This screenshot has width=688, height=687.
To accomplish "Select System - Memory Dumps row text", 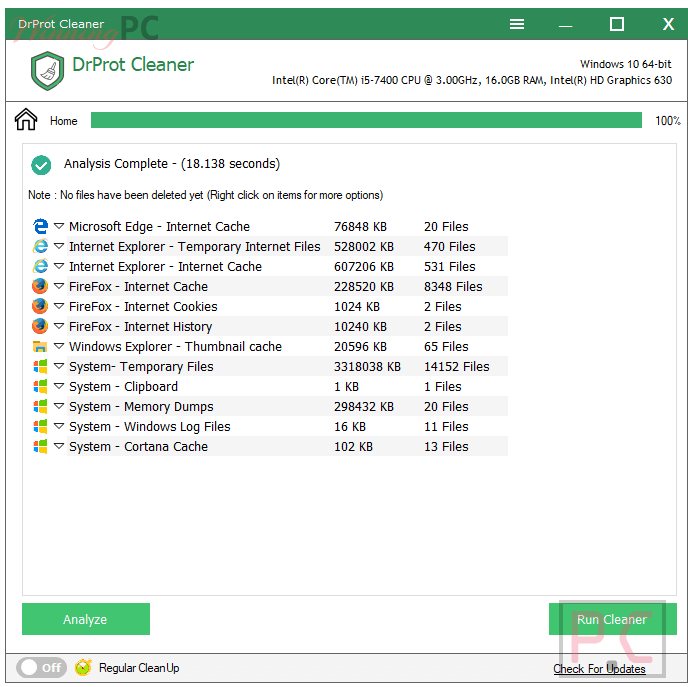I will [x=141, y=407].
